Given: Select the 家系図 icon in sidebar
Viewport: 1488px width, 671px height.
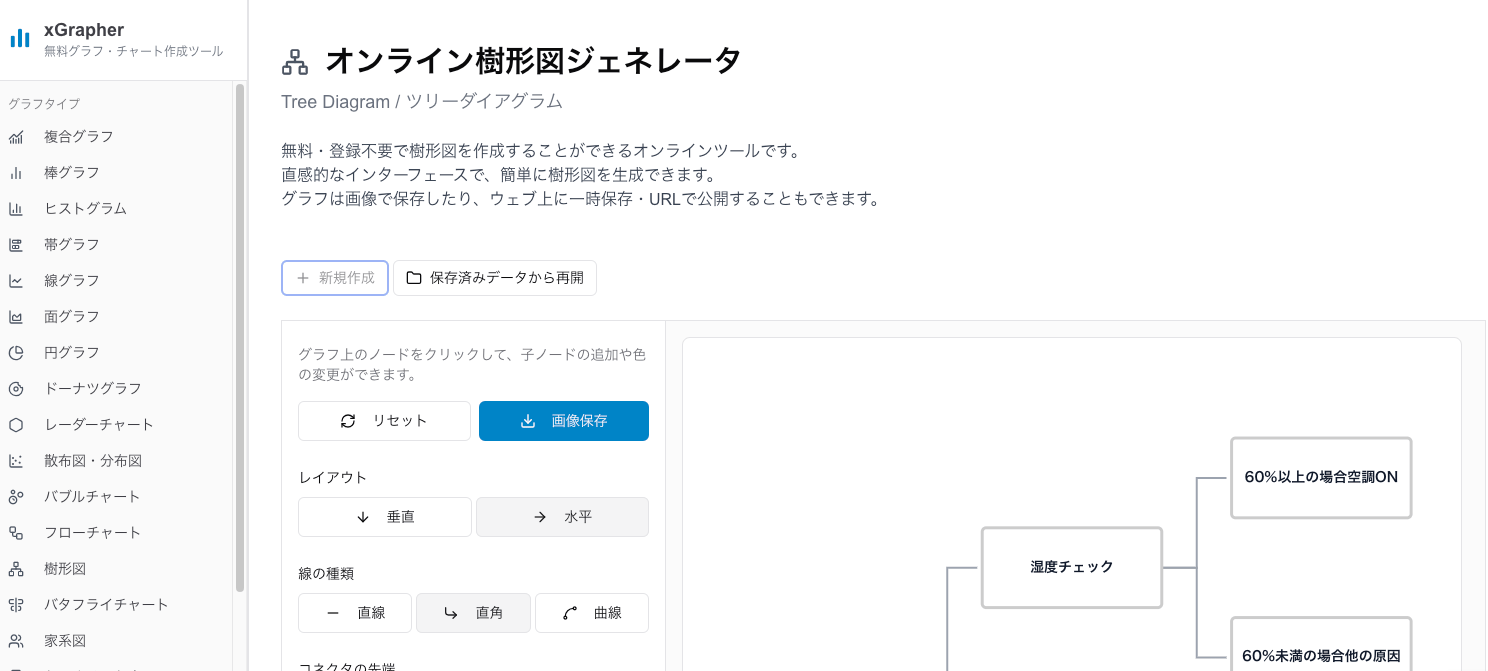Looking at the screenshot, I should 17,640.
